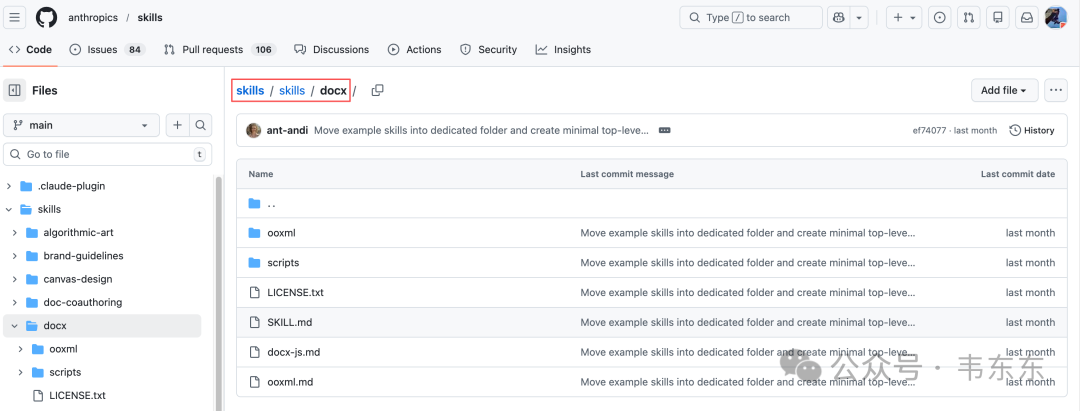Open the Add file dropdown button

tap(1004, 90)
